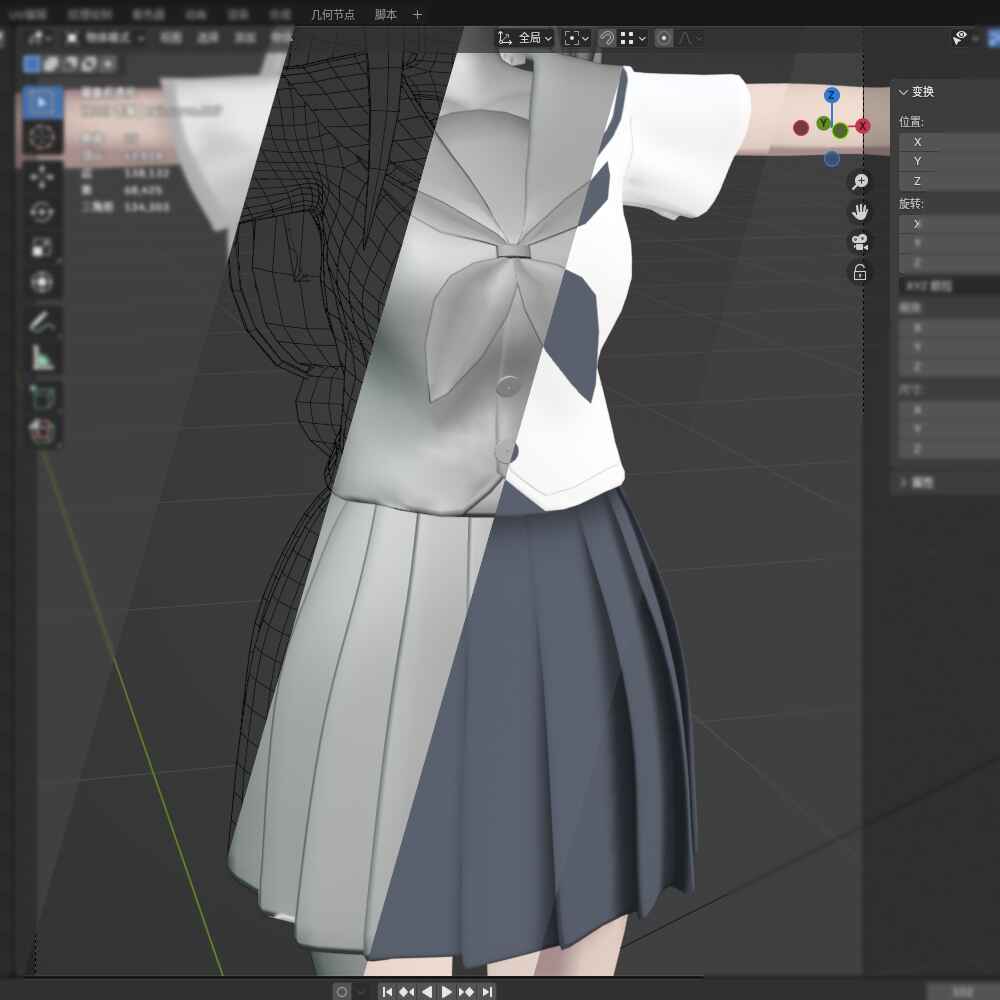Click the pan view hand icon

coord(859,211)
